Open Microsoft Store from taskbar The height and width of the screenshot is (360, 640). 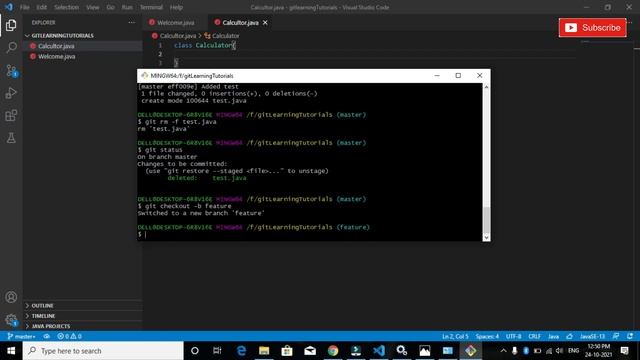[287, 351]
